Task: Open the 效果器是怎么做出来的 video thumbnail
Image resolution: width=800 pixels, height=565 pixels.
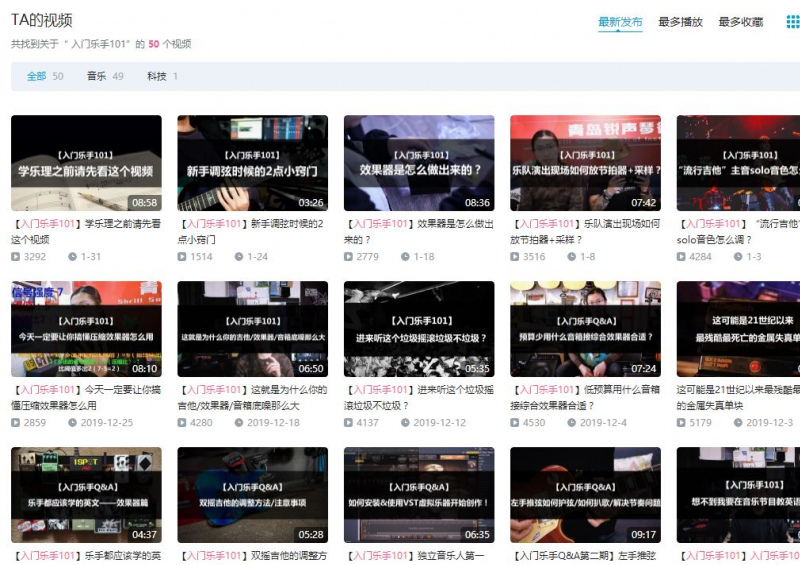Action: 419,163
